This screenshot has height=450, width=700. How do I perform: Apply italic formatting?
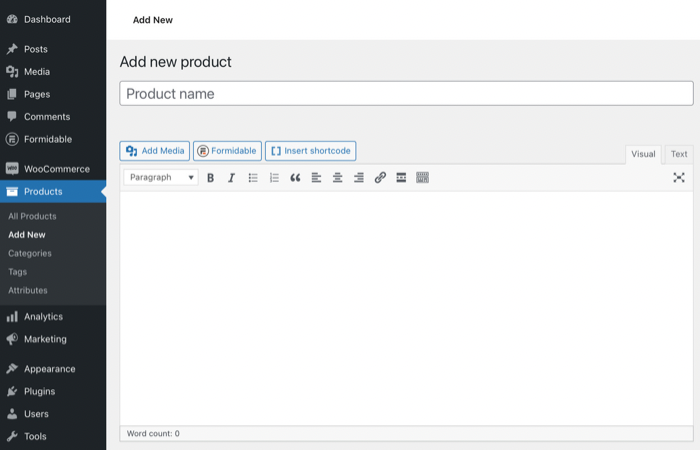[231, 178]
